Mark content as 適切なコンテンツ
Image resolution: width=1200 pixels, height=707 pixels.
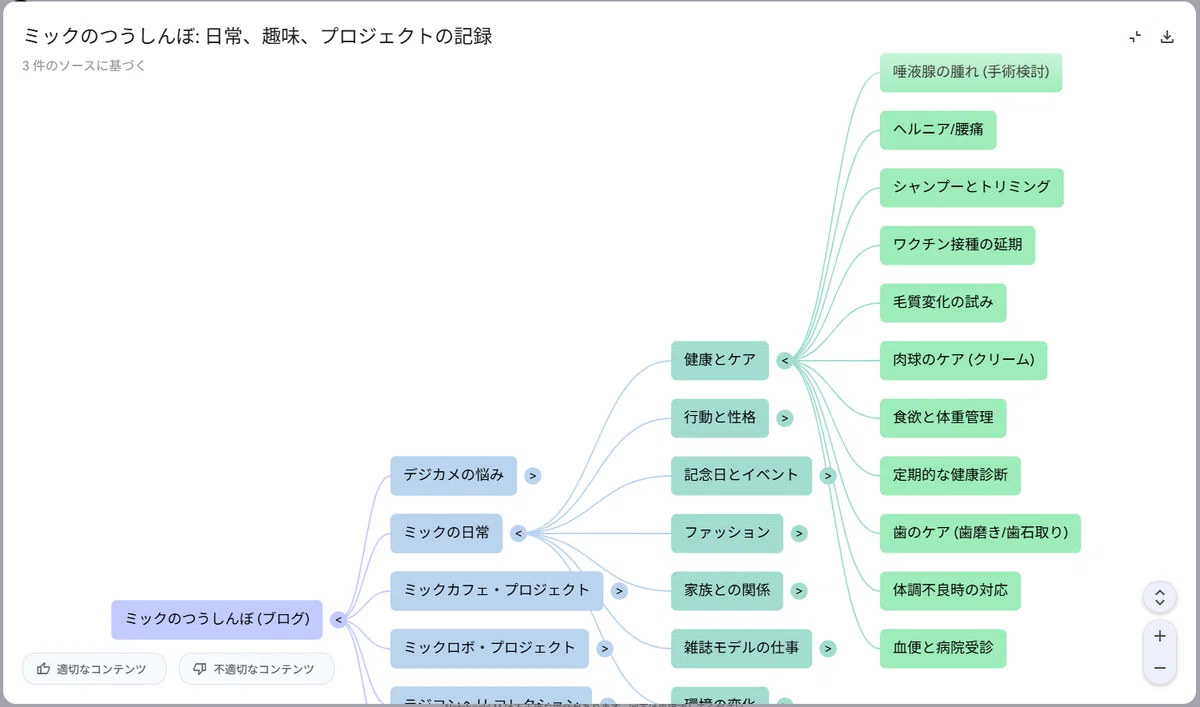click(x=94, y=669)
